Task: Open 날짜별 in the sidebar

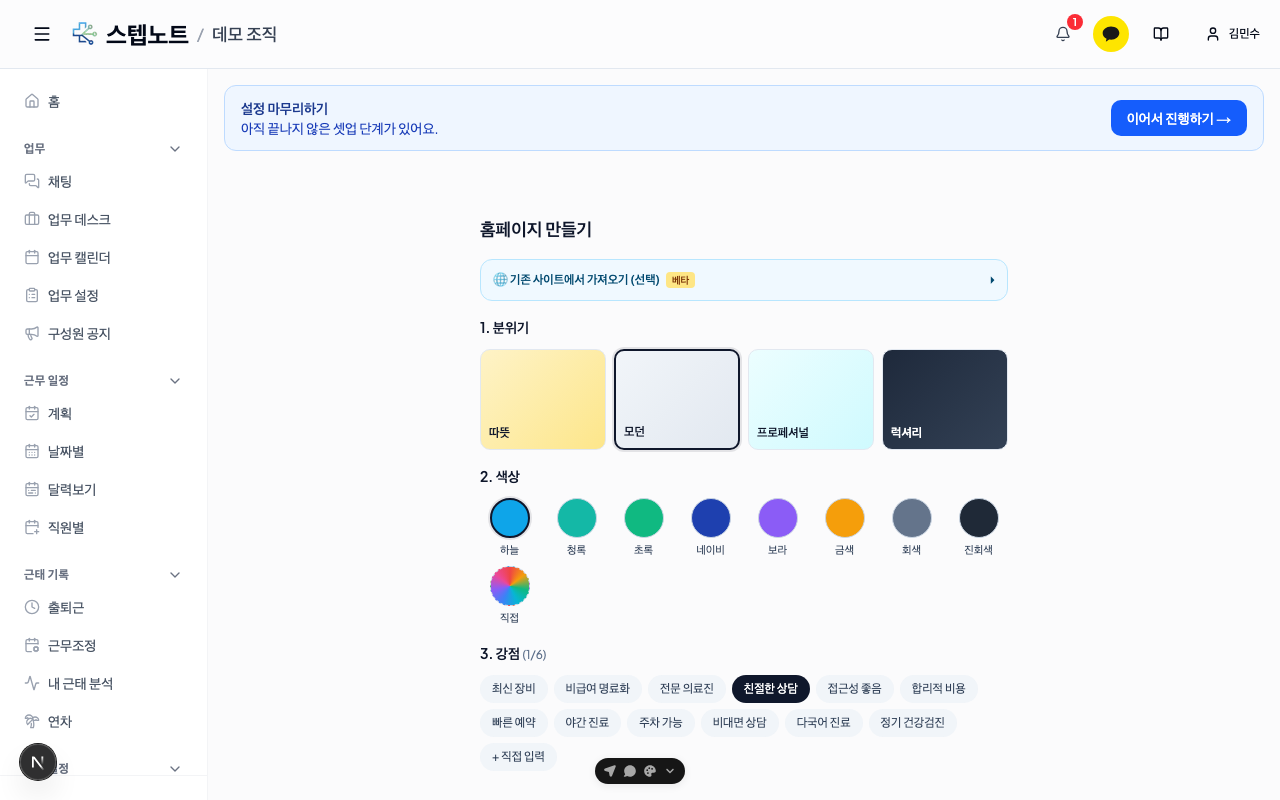Action: pos(104,451)
